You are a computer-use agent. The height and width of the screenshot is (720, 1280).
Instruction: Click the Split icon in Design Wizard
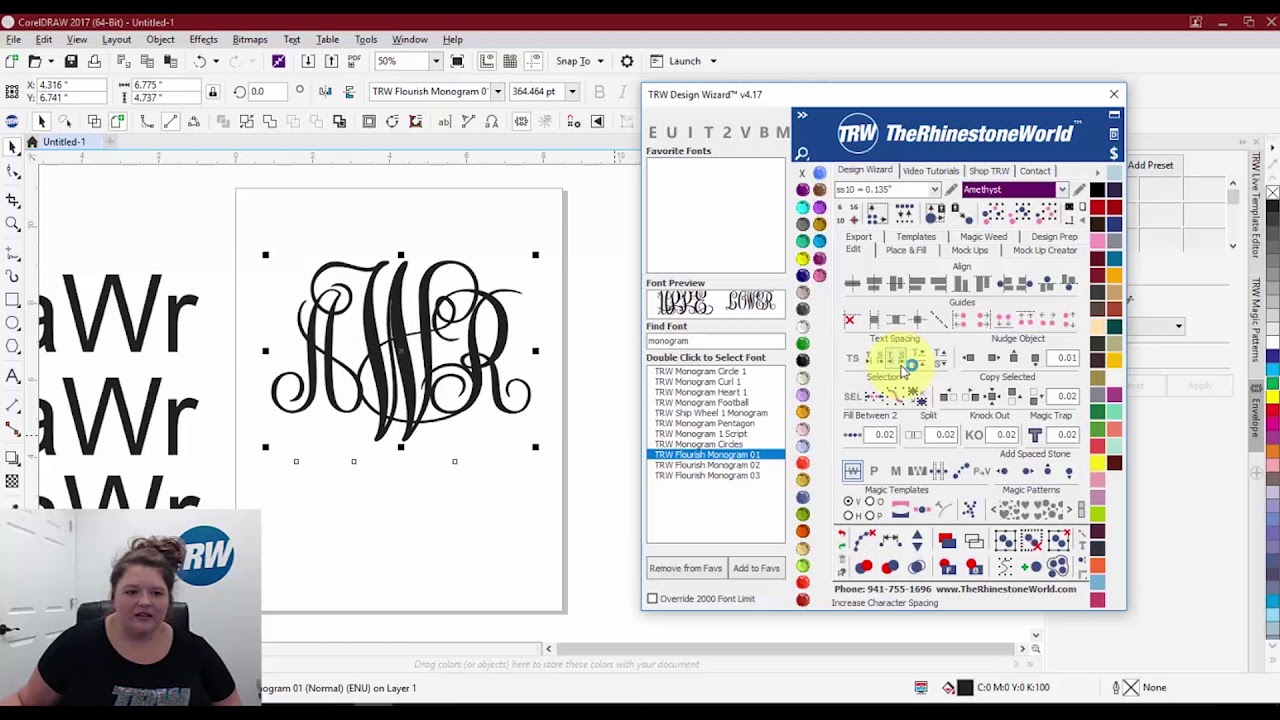click(914, 435)
